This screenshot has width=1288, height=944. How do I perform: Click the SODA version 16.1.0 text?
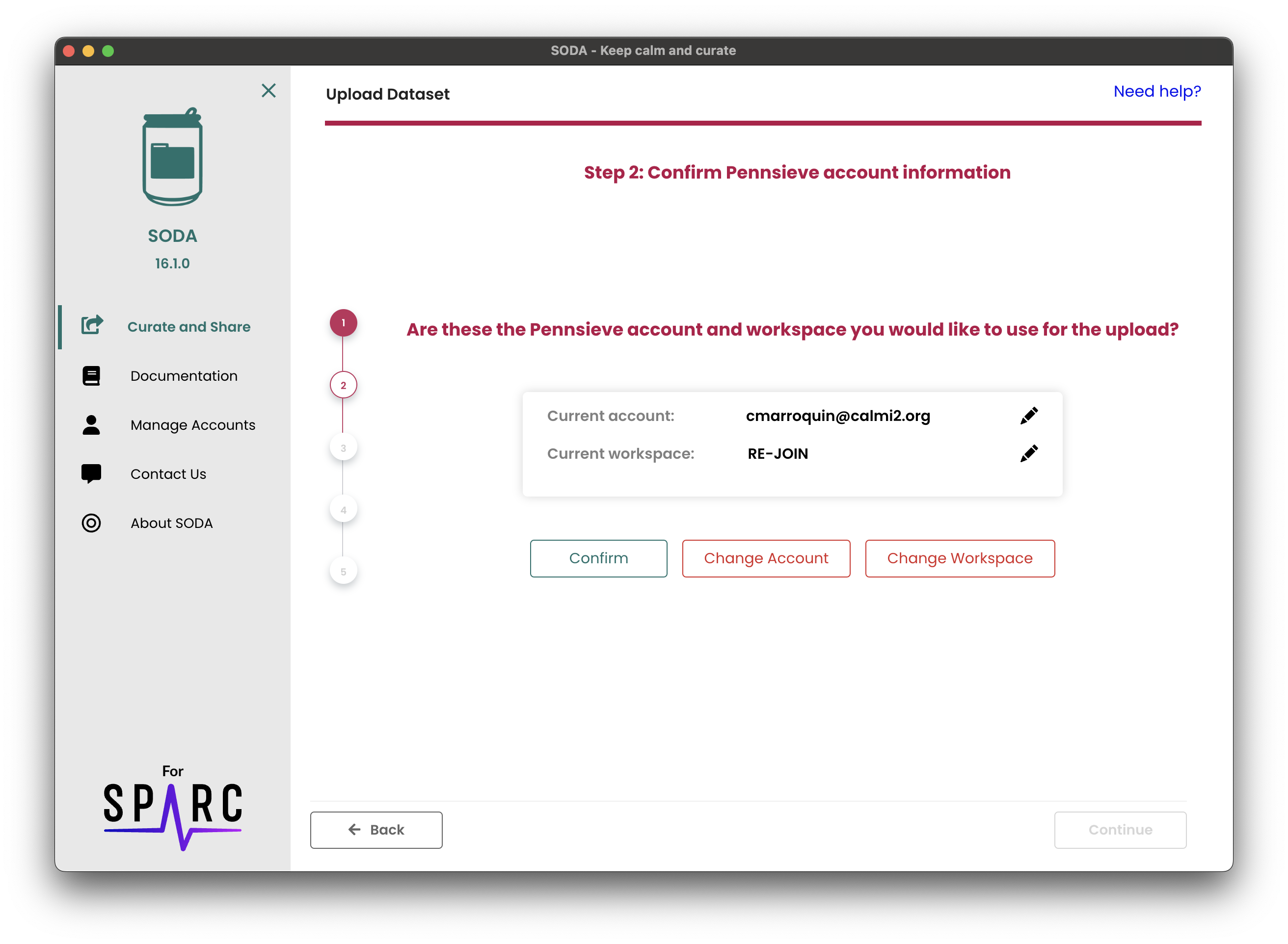click(x=172, y=263)
